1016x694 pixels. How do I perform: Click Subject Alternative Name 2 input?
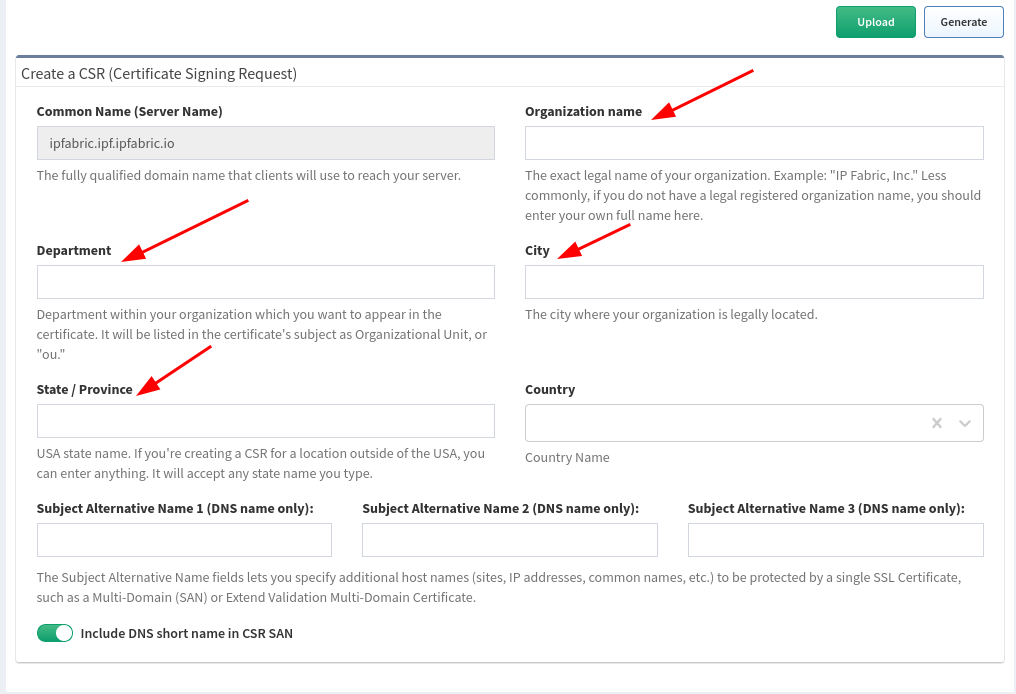pos(510,540)
